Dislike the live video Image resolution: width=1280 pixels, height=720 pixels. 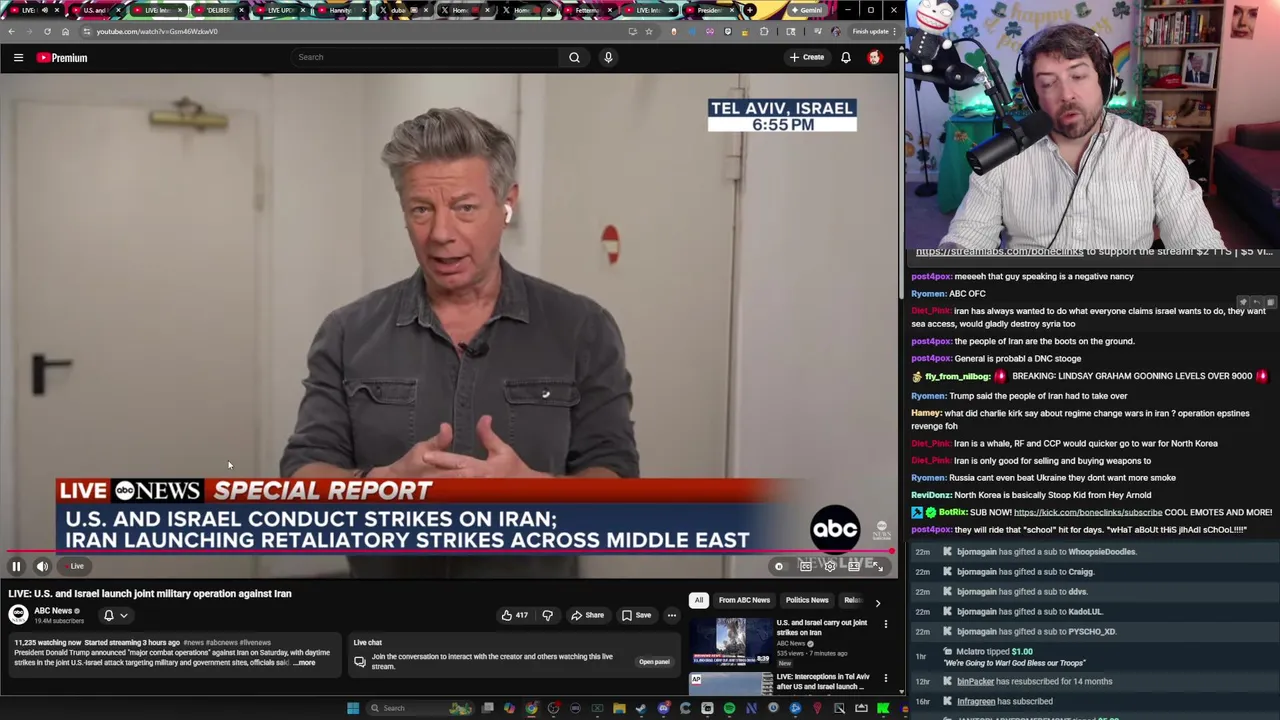click(x=547, y=615)
